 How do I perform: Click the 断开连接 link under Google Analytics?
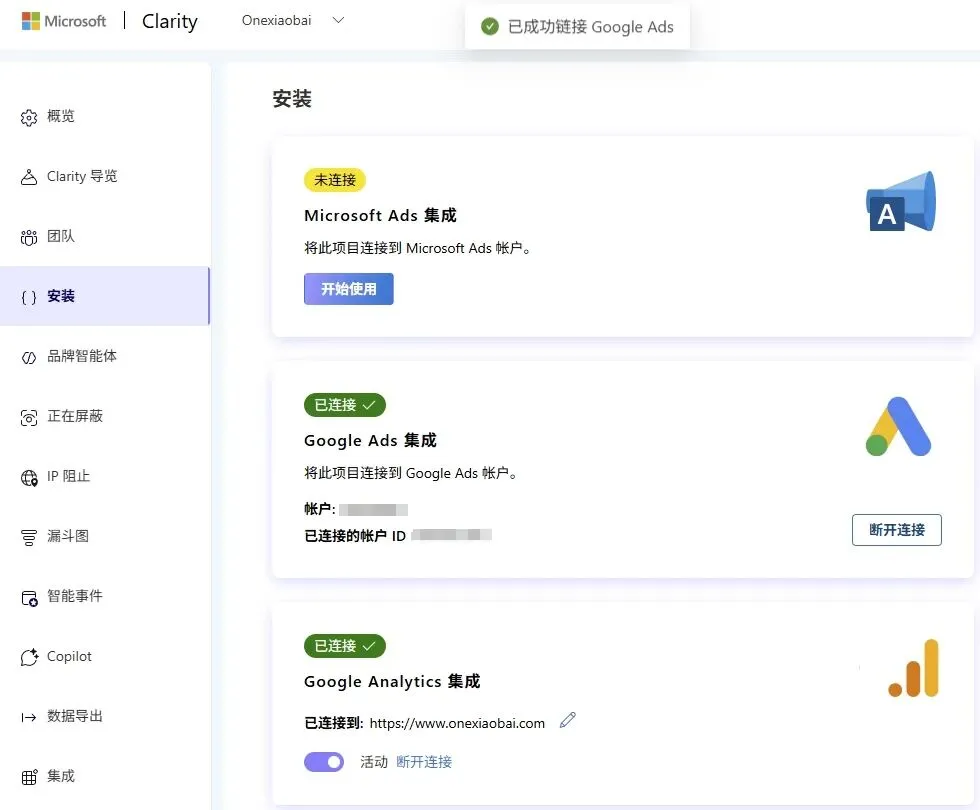(424, 762)
